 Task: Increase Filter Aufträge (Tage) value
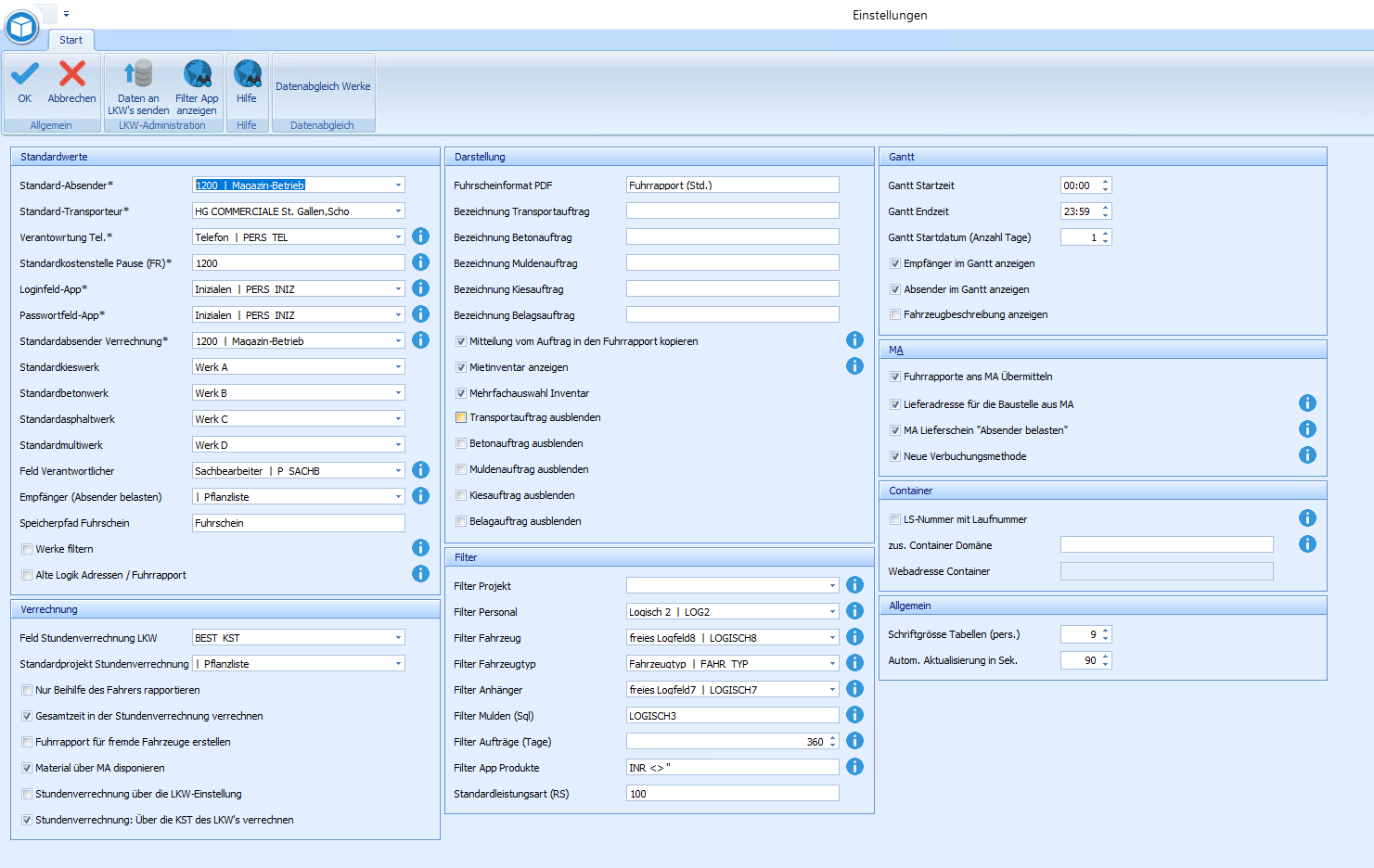click(x=833, y=738)
